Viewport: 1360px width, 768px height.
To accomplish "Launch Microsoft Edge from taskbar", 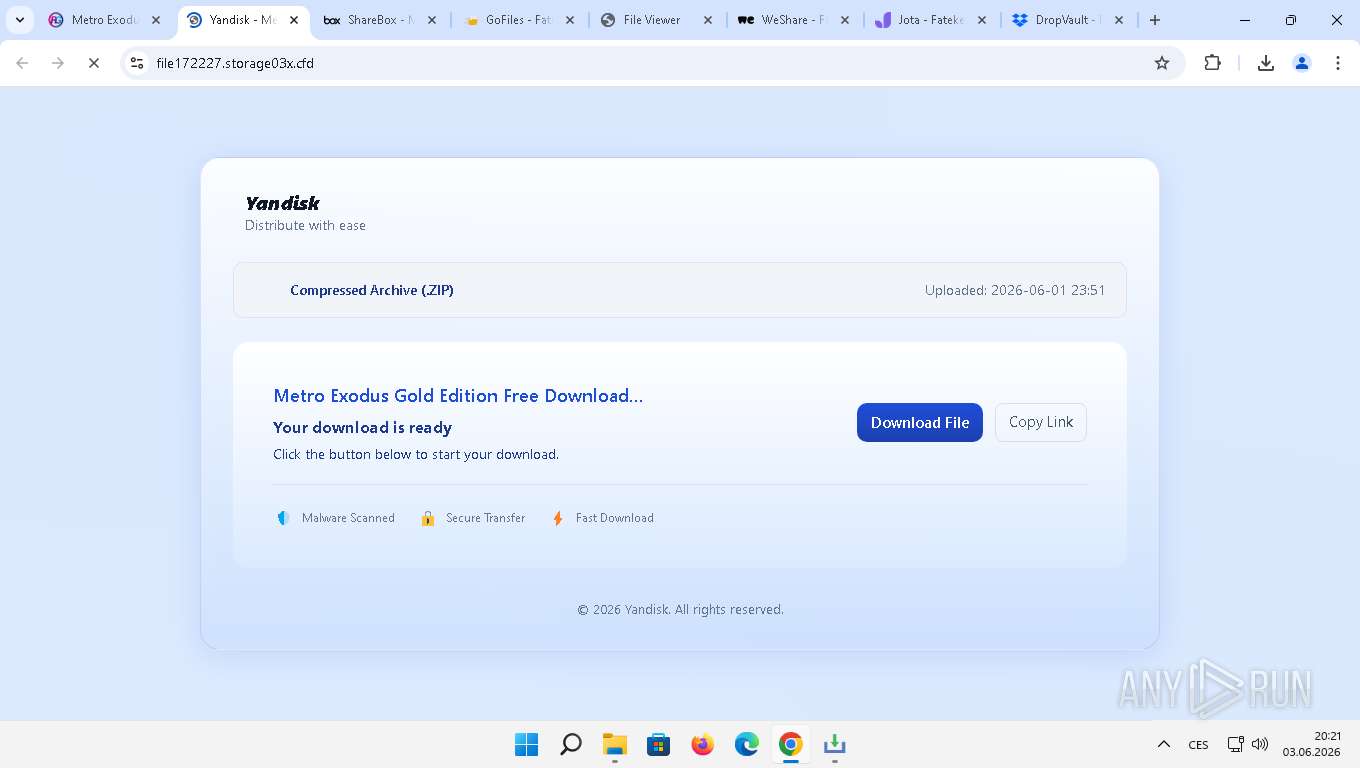I will [746, 744].
